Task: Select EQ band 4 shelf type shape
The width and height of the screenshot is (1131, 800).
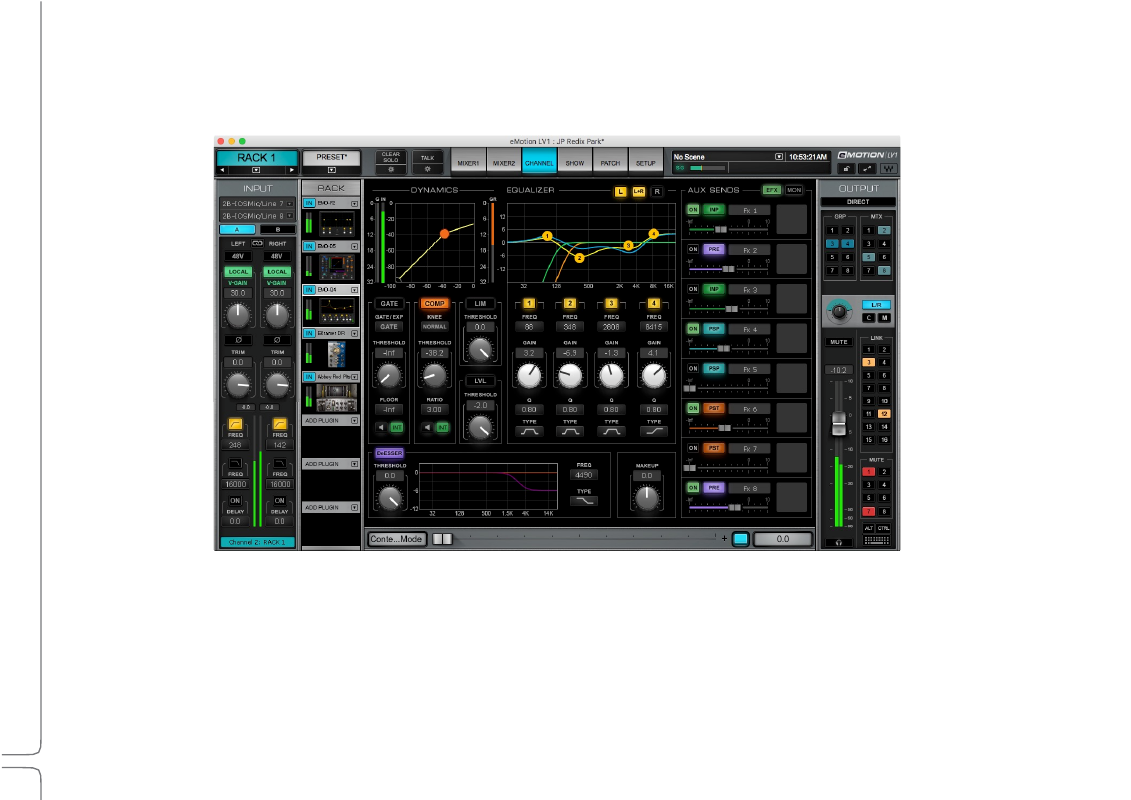Action: coord(653,432)
